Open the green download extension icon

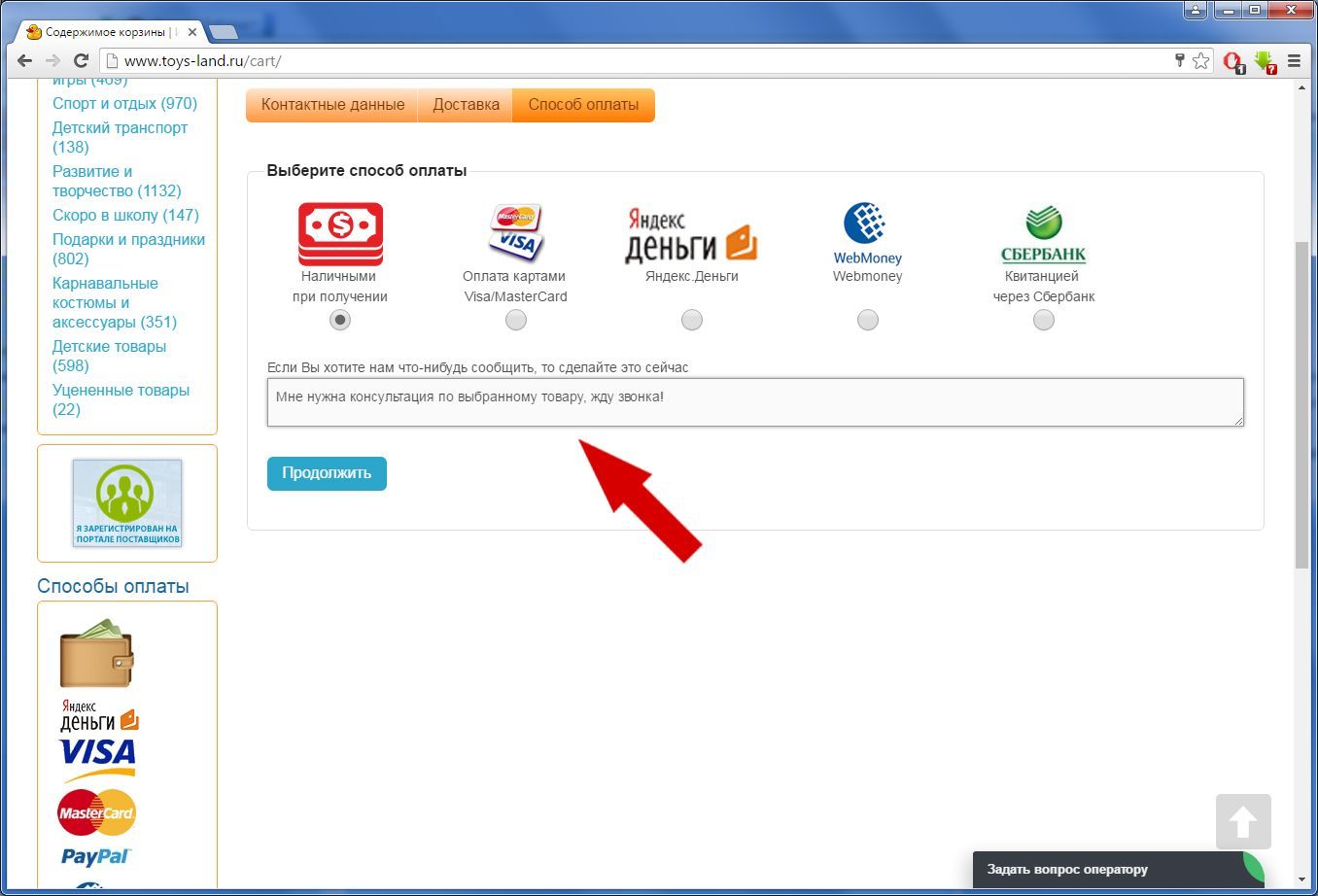coord(1265,62)
